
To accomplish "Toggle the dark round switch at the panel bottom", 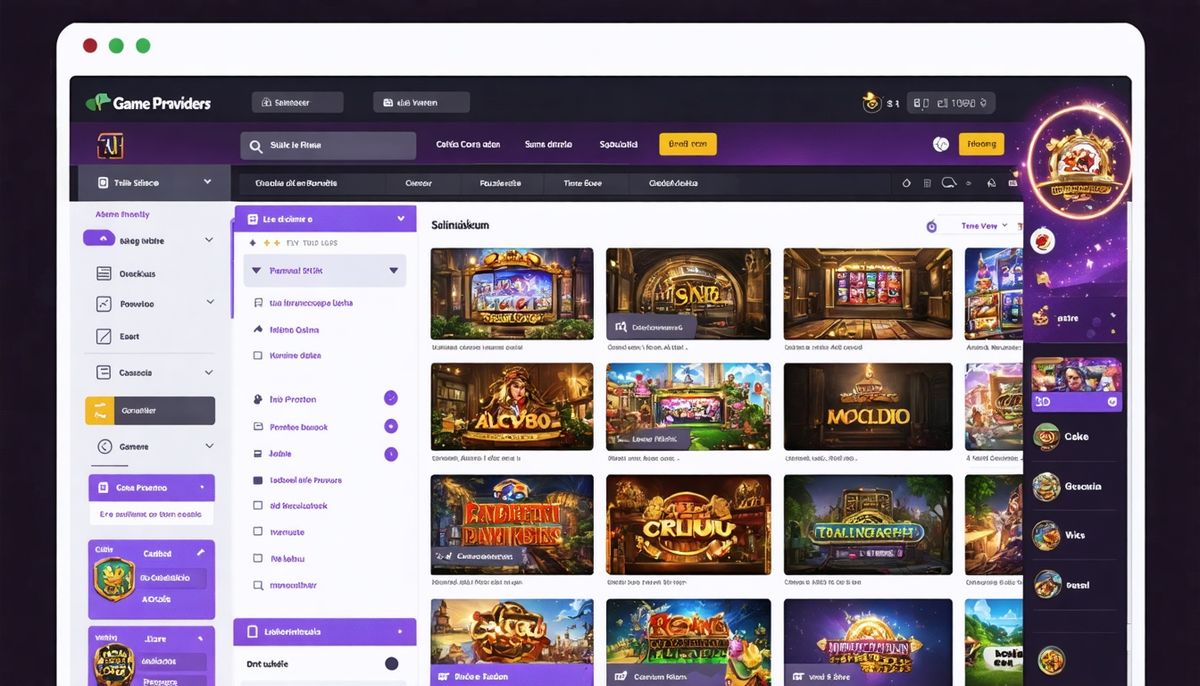I will coord(391,663).
